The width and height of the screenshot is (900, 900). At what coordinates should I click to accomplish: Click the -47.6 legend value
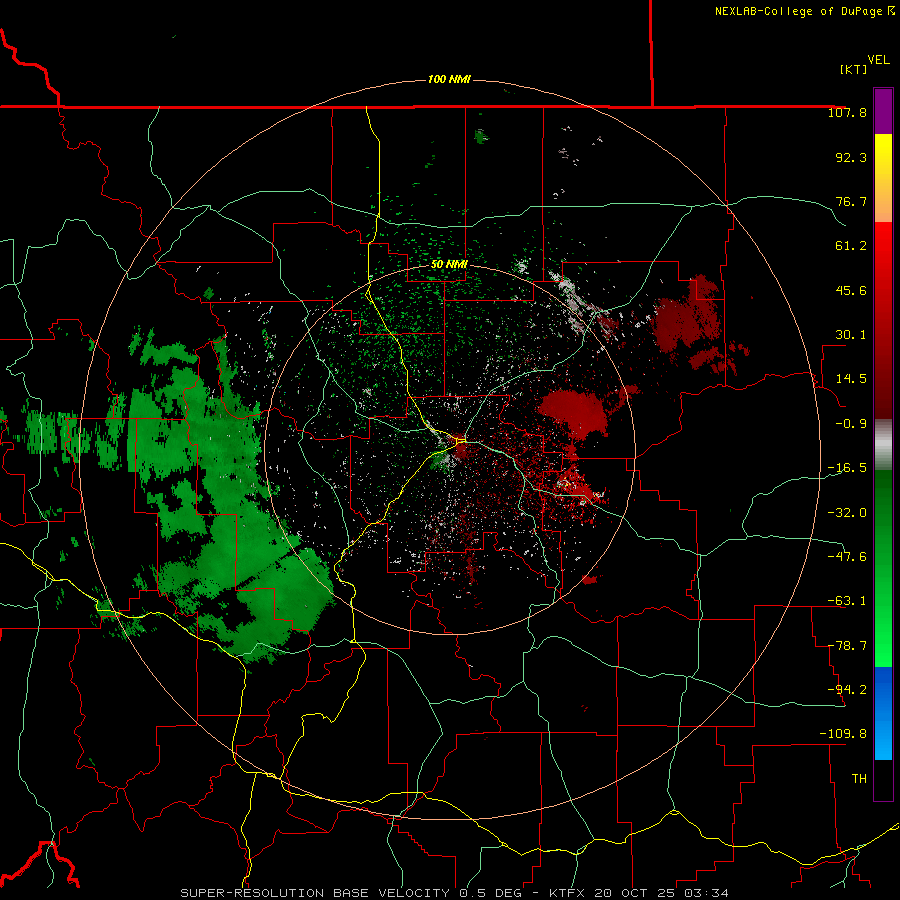847,557
